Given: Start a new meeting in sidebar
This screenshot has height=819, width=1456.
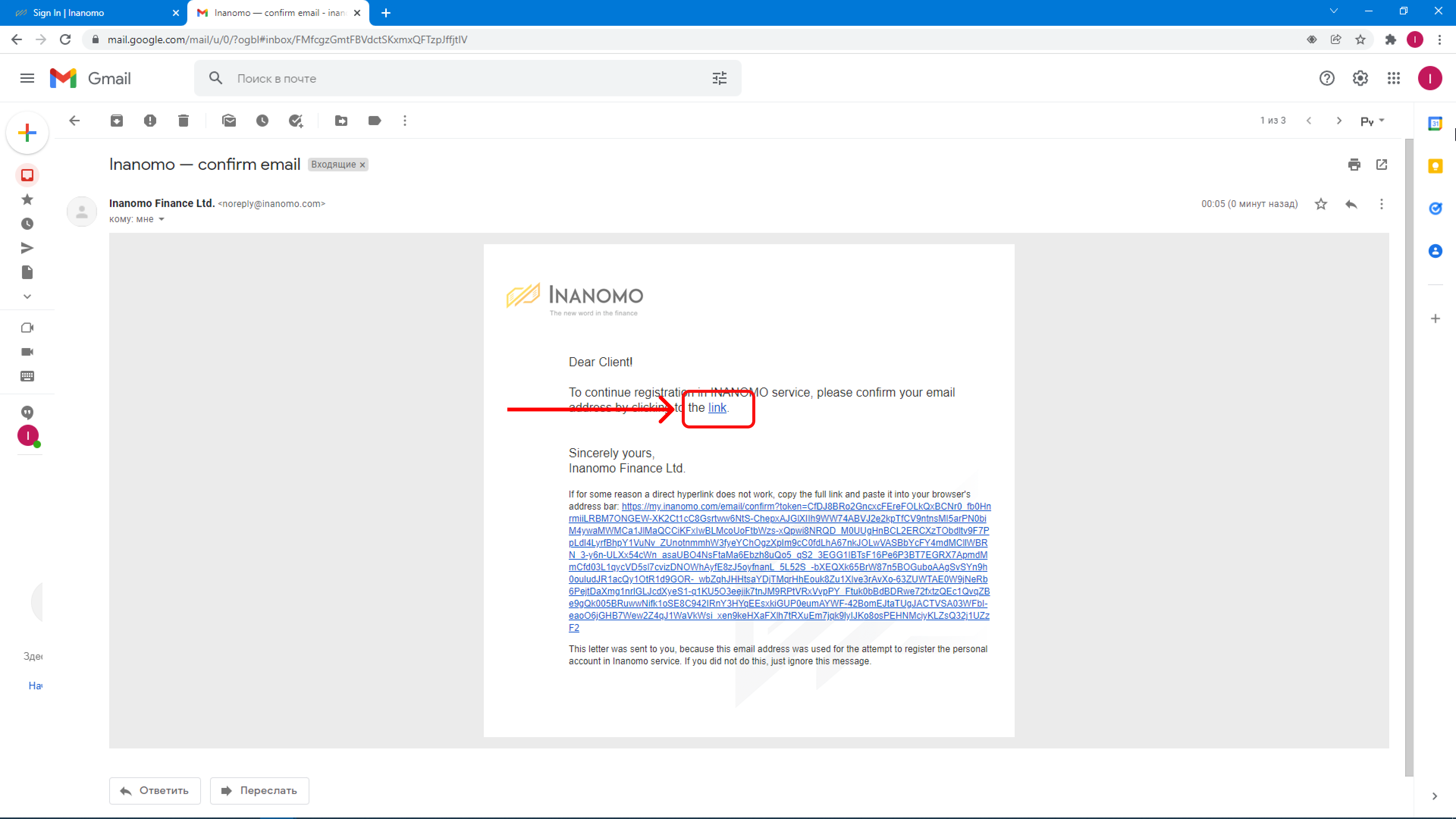Looking at the screenshot, I should point(27,328).
